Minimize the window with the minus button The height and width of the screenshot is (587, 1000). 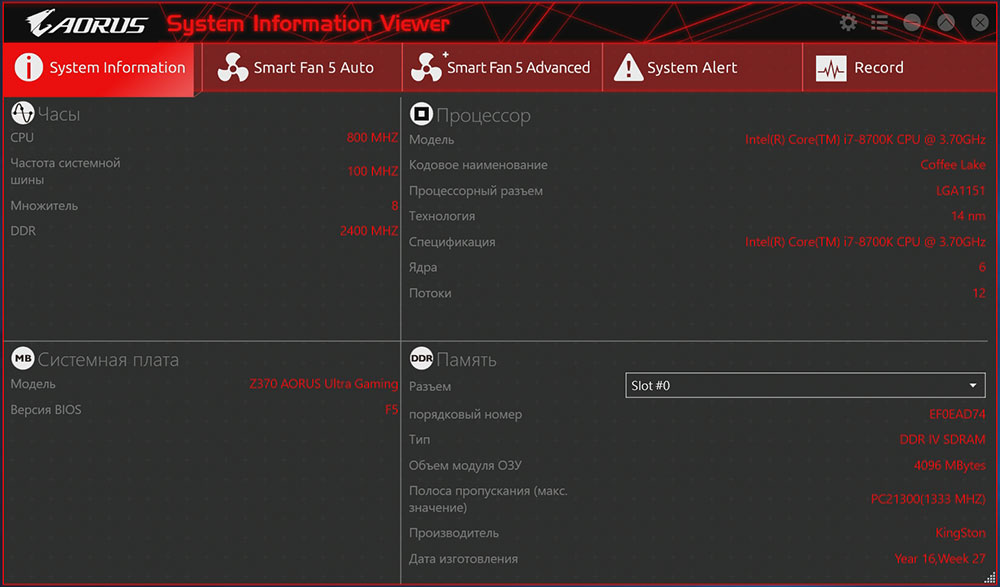(912, 23)
